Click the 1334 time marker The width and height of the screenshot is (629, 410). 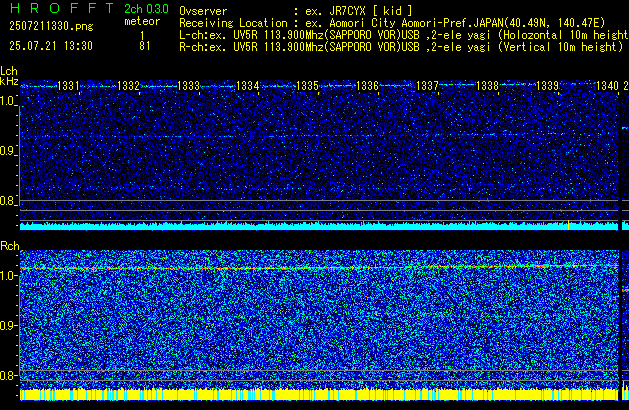(248, 86)
